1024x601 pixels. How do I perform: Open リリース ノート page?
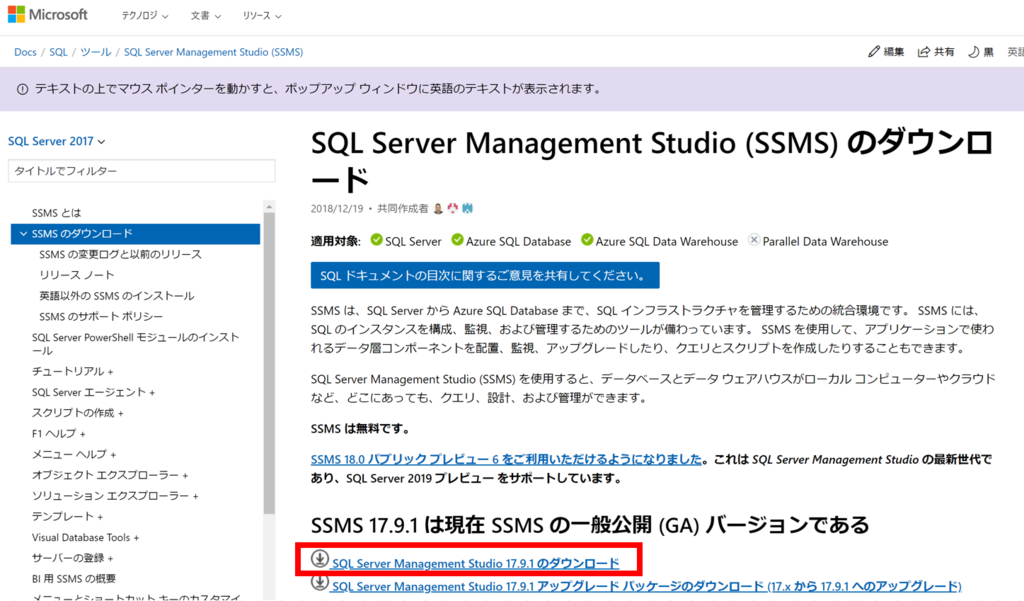(76, 275)
